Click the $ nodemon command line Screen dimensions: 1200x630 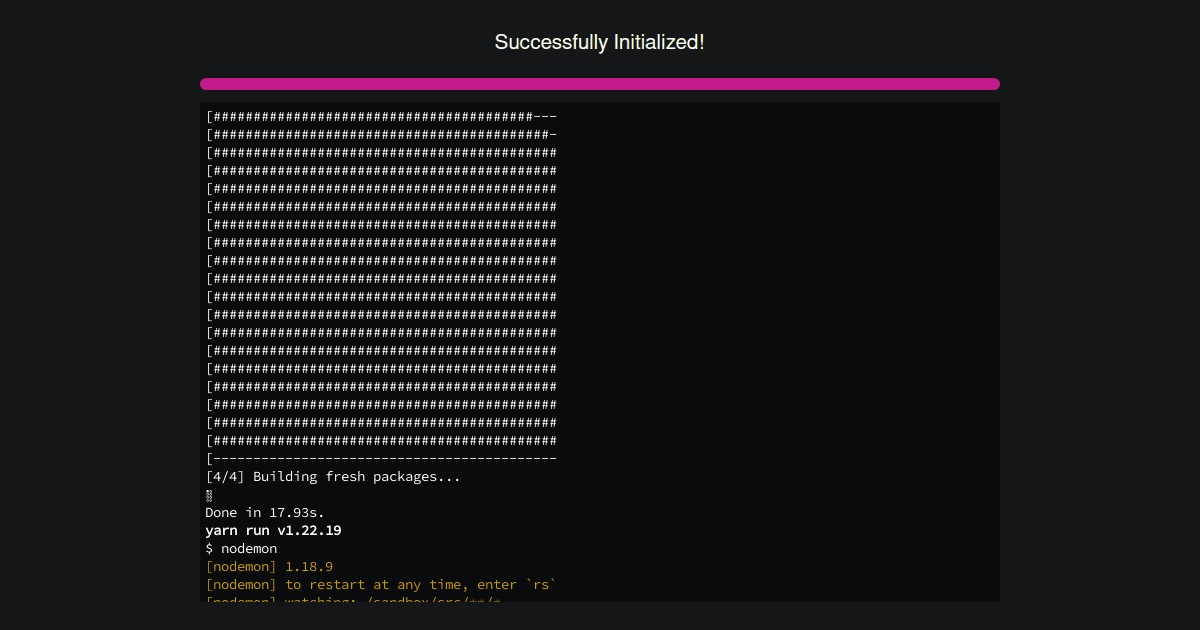241,548
